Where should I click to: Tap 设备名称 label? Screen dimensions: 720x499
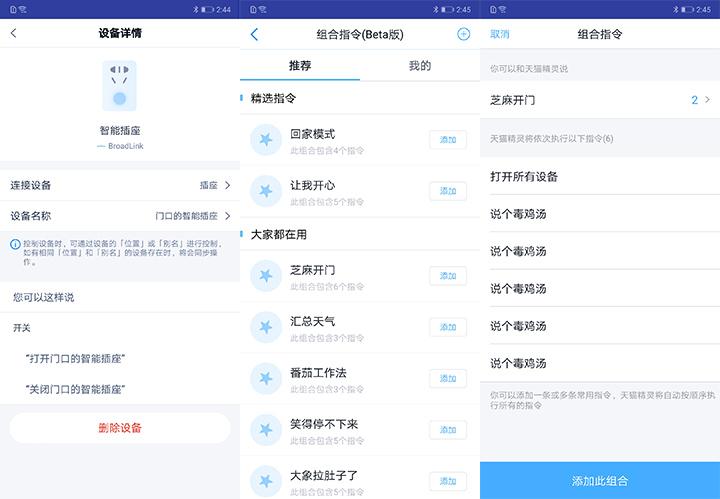coord(31,216)
